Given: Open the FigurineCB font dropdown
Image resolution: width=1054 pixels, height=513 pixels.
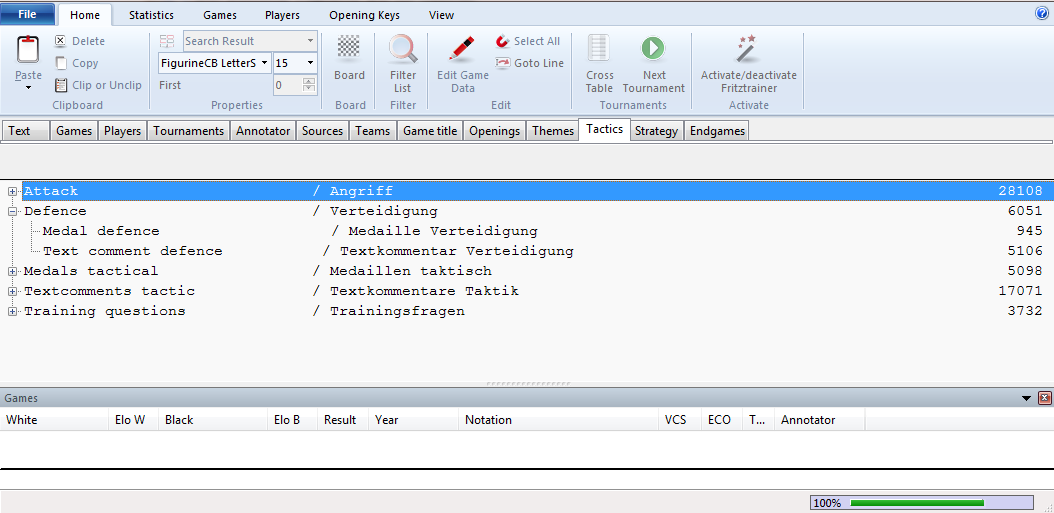Looking at the screenshot, I should pyautogui.click(x=264, y=63).
